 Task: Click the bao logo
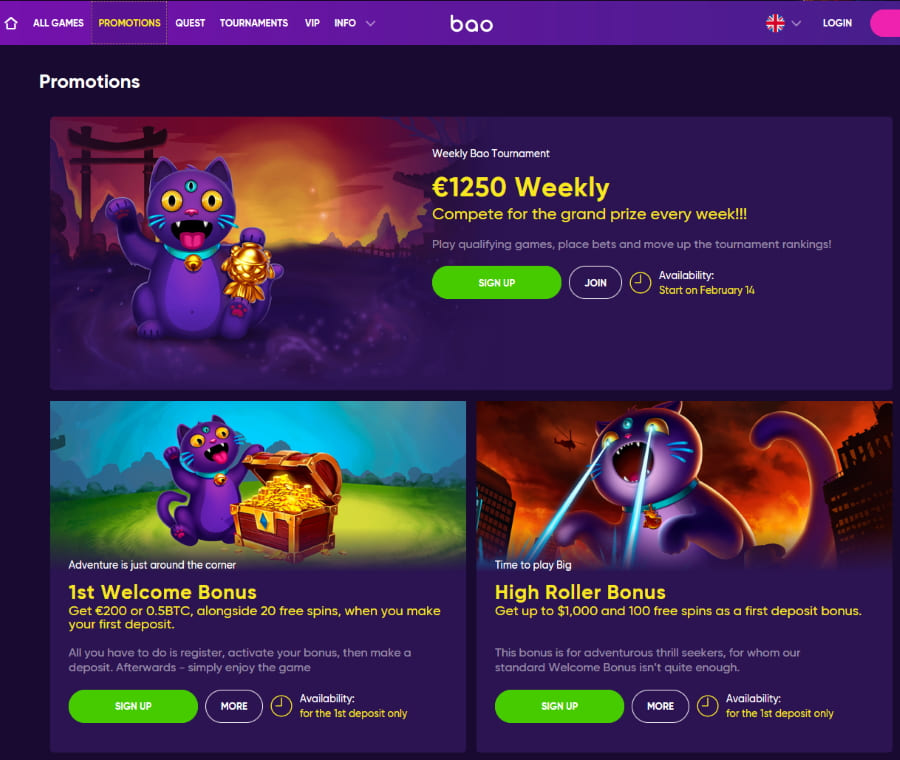pyautogui.click(x=471, y=23)
